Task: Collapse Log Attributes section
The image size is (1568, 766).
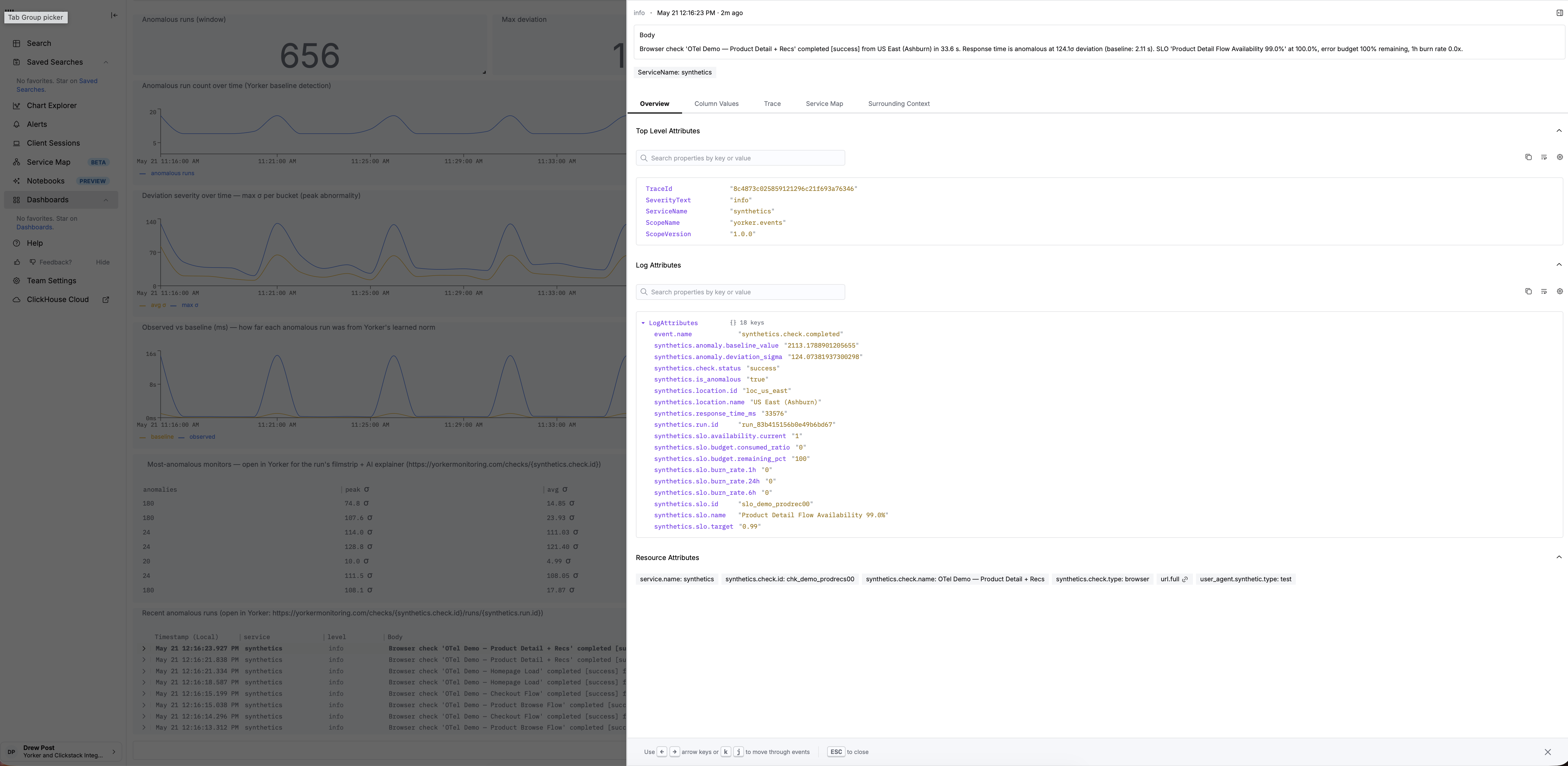Action: pyautogui.click(x=1559, y=265)
